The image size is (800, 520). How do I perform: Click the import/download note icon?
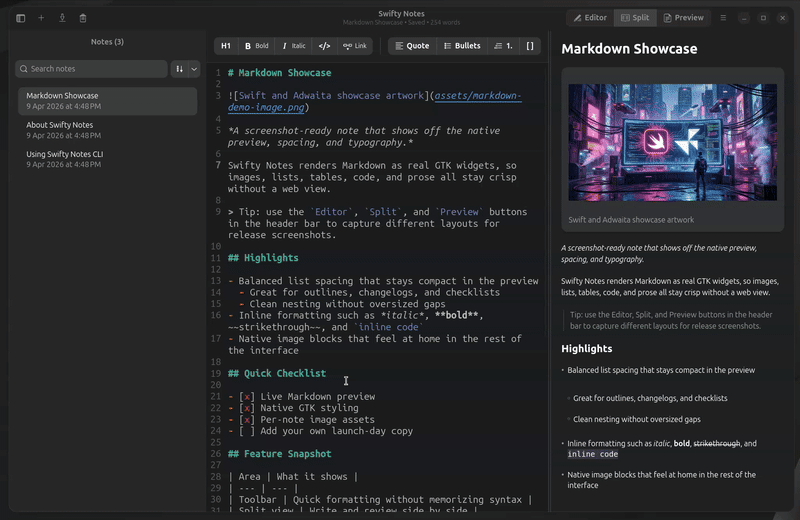[62, 18]
